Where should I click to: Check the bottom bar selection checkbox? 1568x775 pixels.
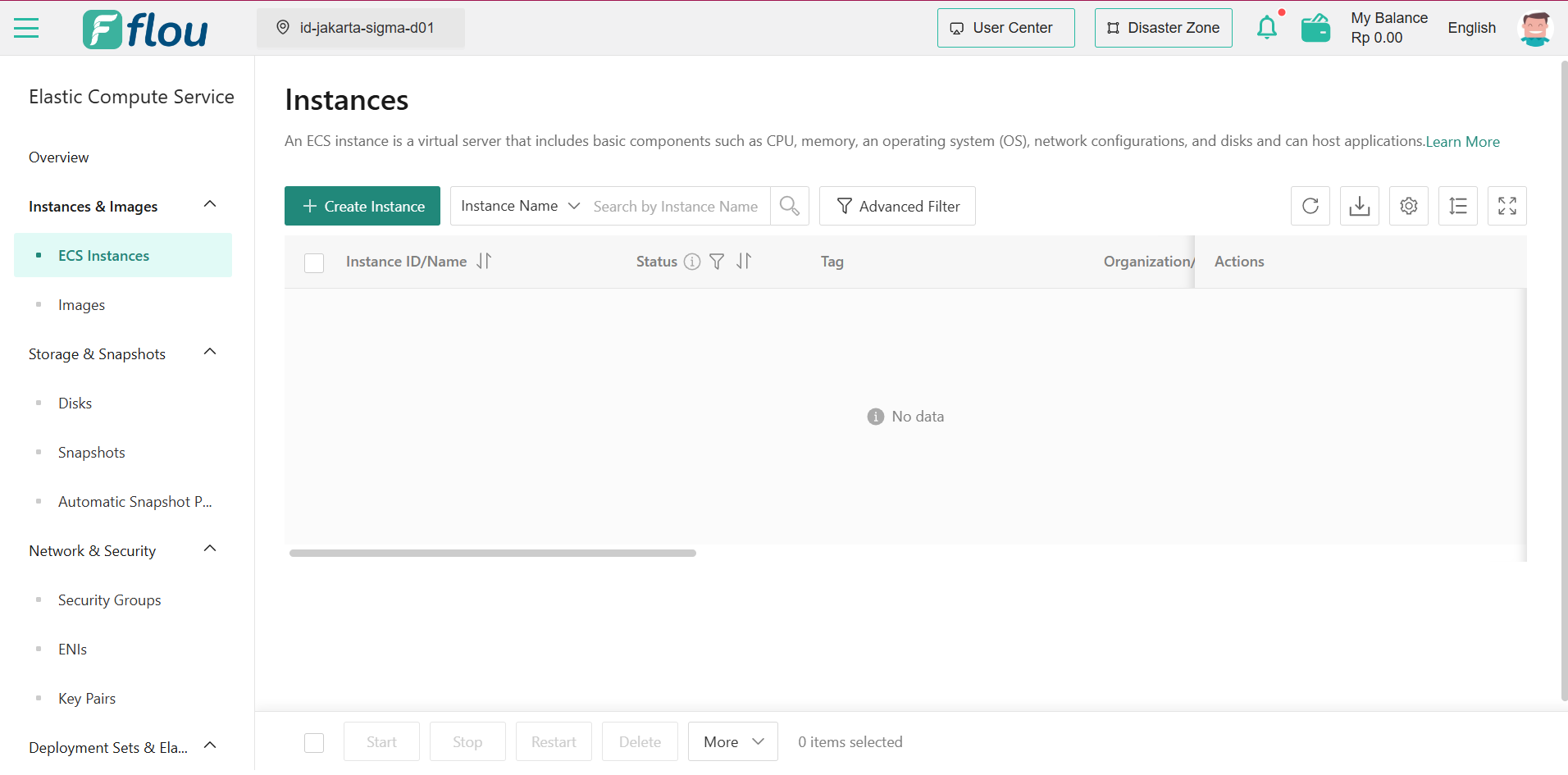coord(314,742)
